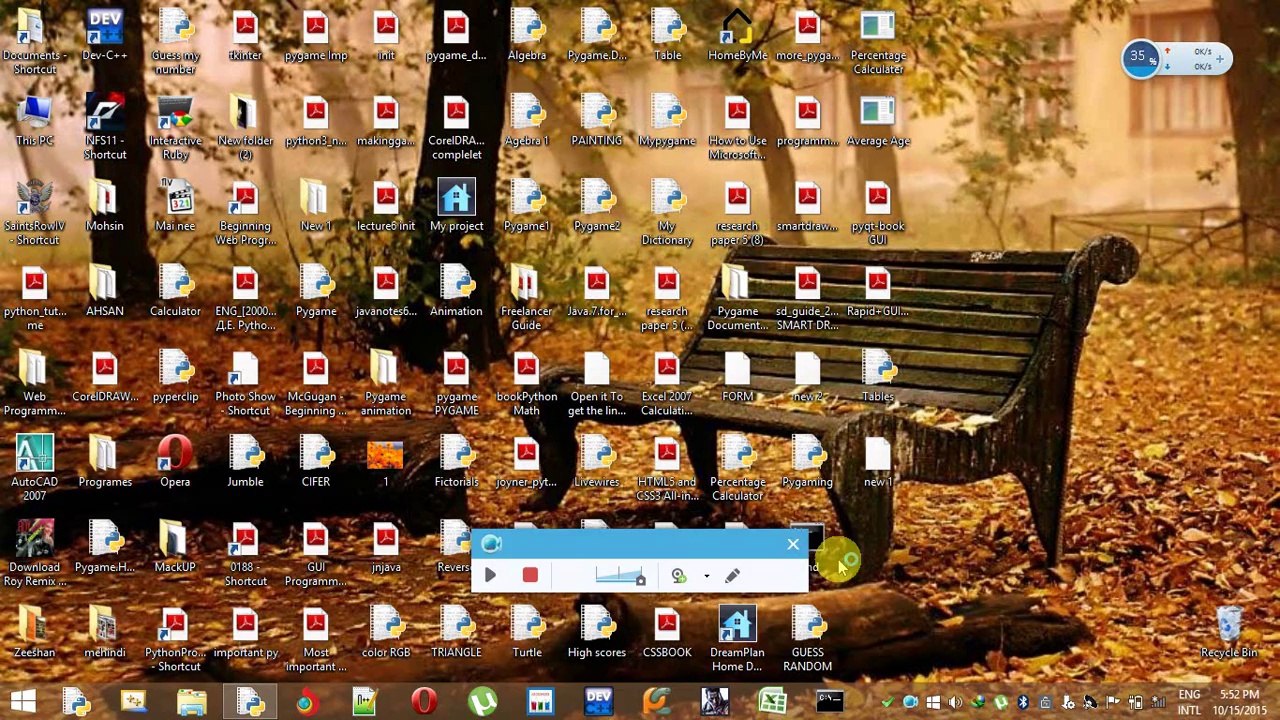Open the Windows Start menu
Screen dimensions: 1280x720
22,702
